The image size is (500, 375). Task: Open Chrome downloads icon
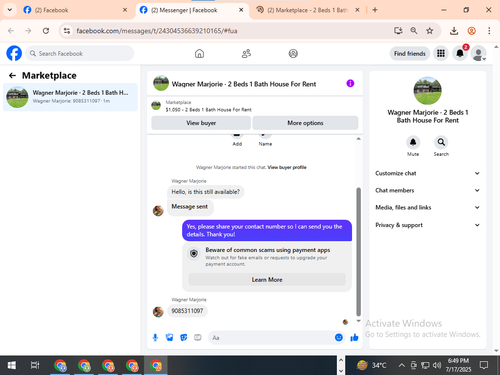coord(454,31)
